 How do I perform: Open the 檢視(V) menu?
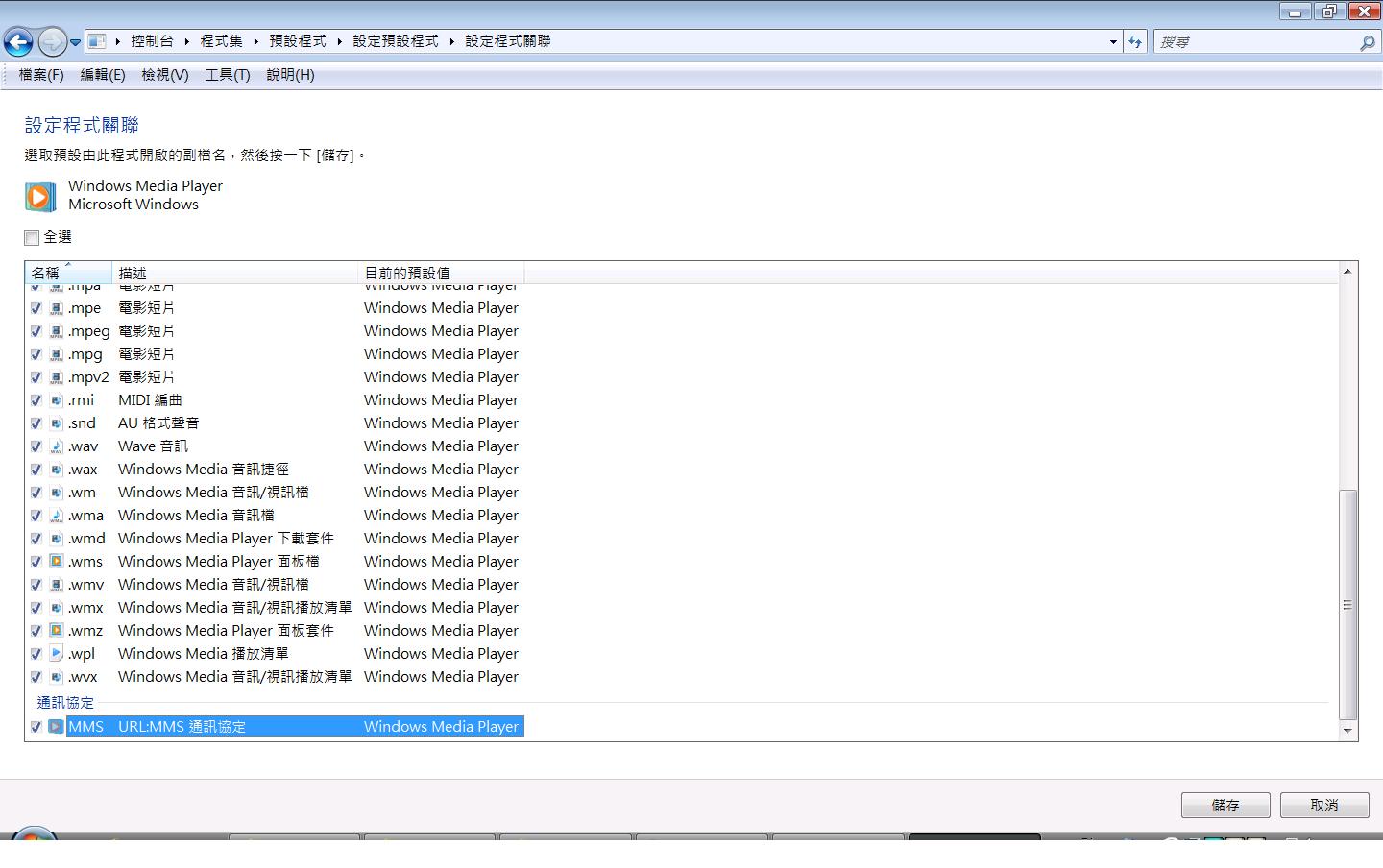164,75
